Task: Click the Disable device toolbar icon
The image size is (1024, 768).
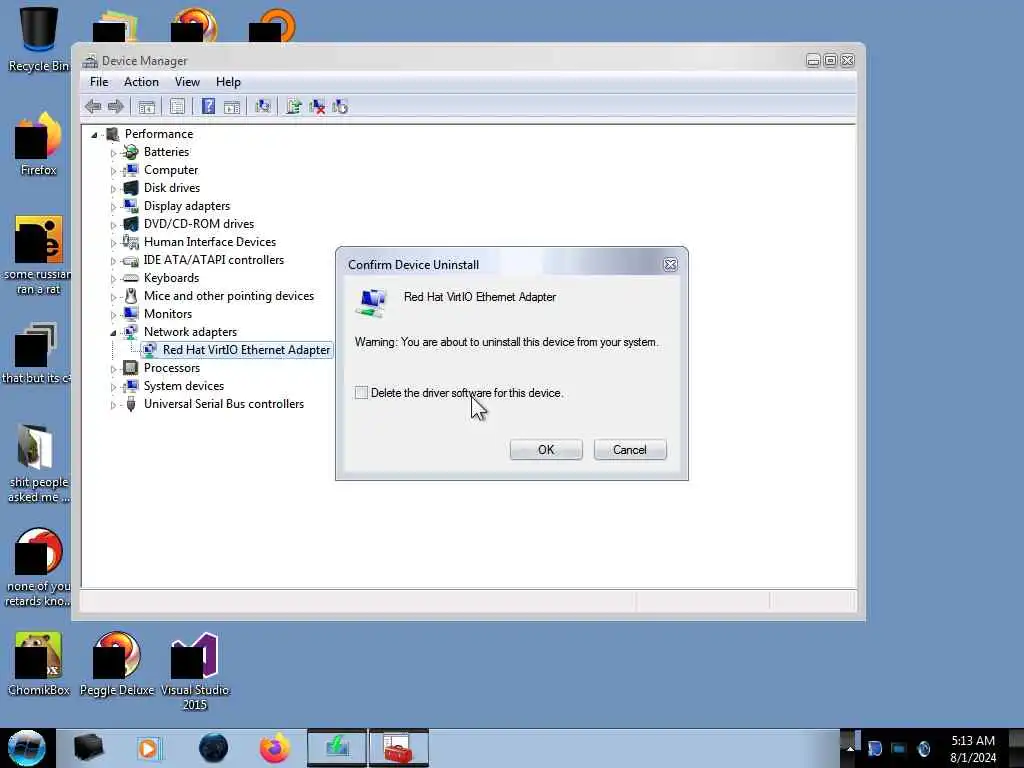Action: coord(340,106)
